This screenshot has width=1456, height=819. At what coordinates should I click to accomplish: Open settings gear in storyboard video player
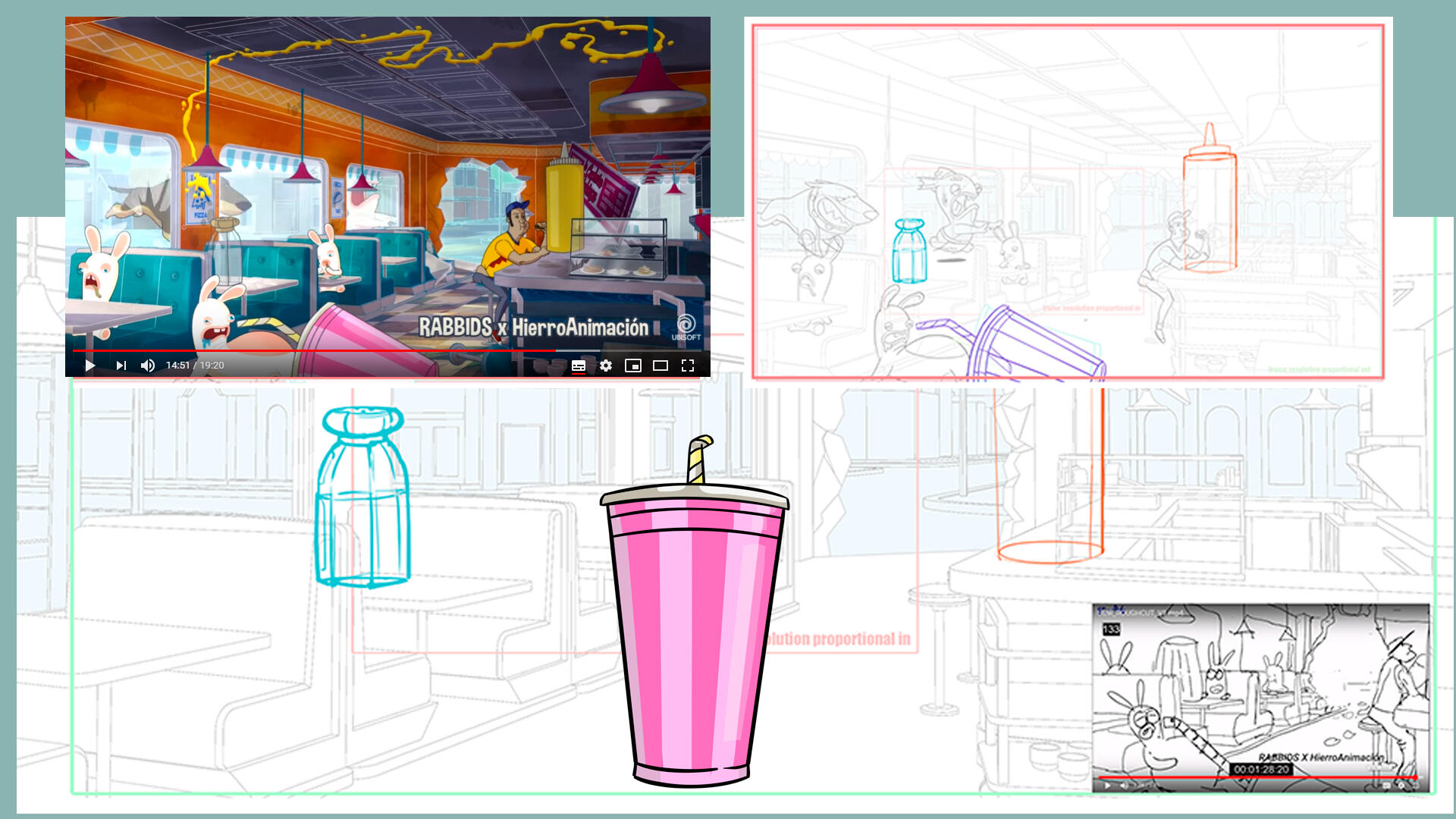pos(1401,786)
